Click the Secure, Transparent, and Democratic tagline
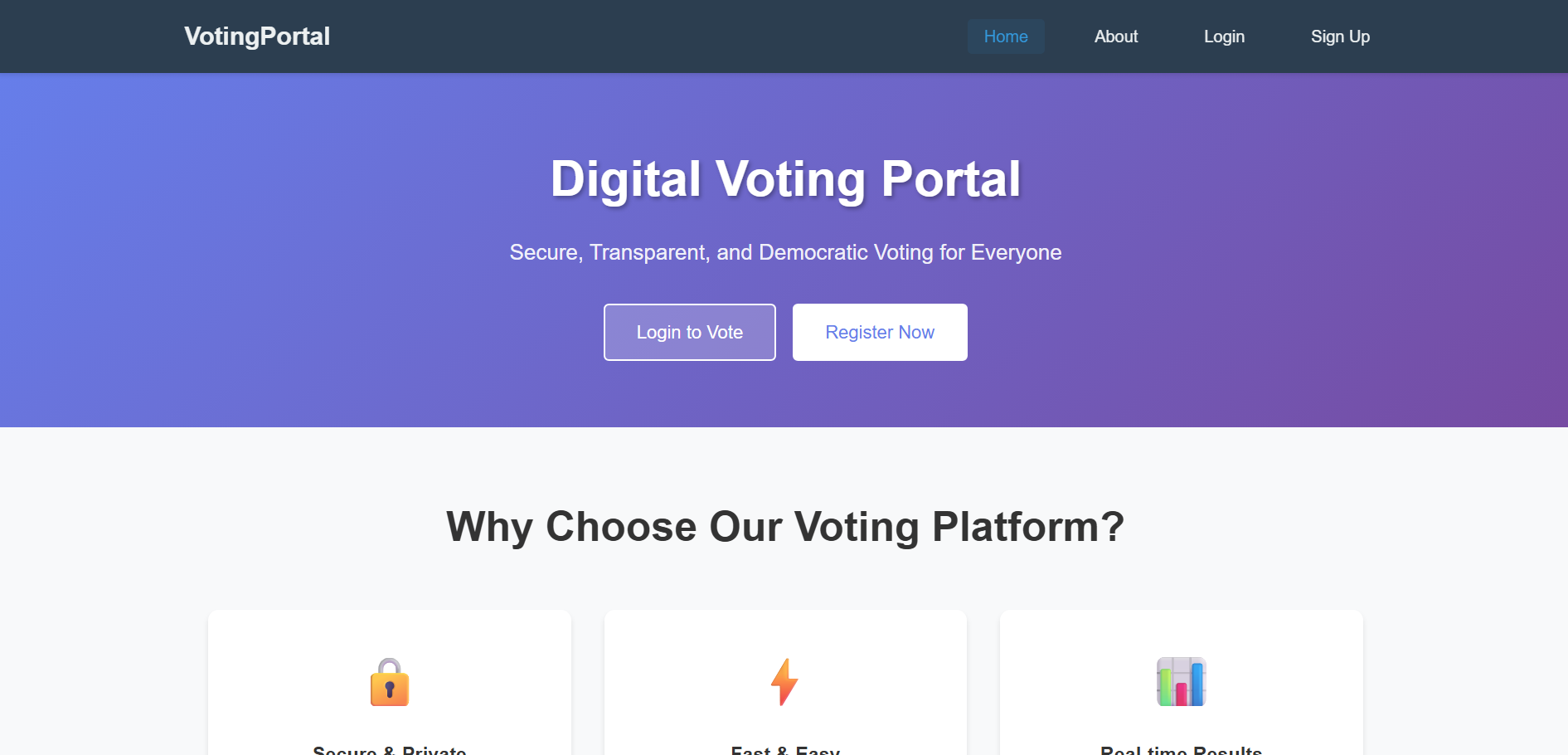The height and width of the screenshot is (755, 1568). pos(785,252)
